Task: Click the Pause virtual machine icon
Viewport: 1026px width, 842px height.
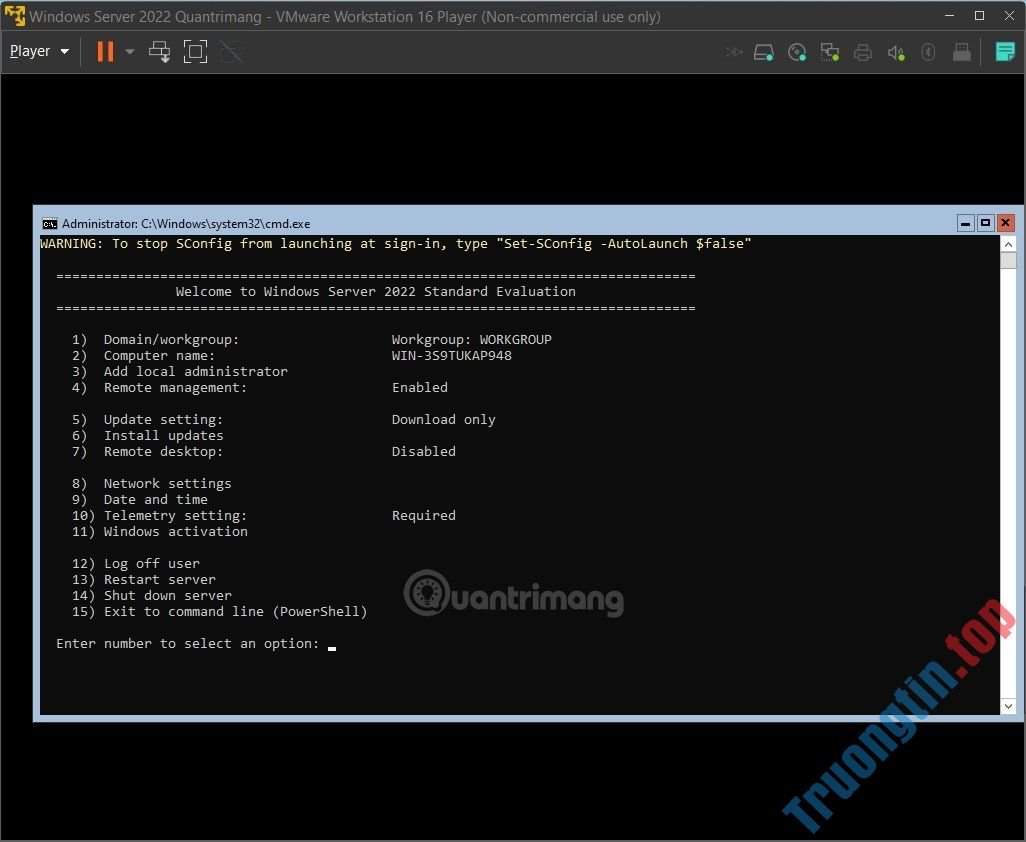Action: coord(105,52)
